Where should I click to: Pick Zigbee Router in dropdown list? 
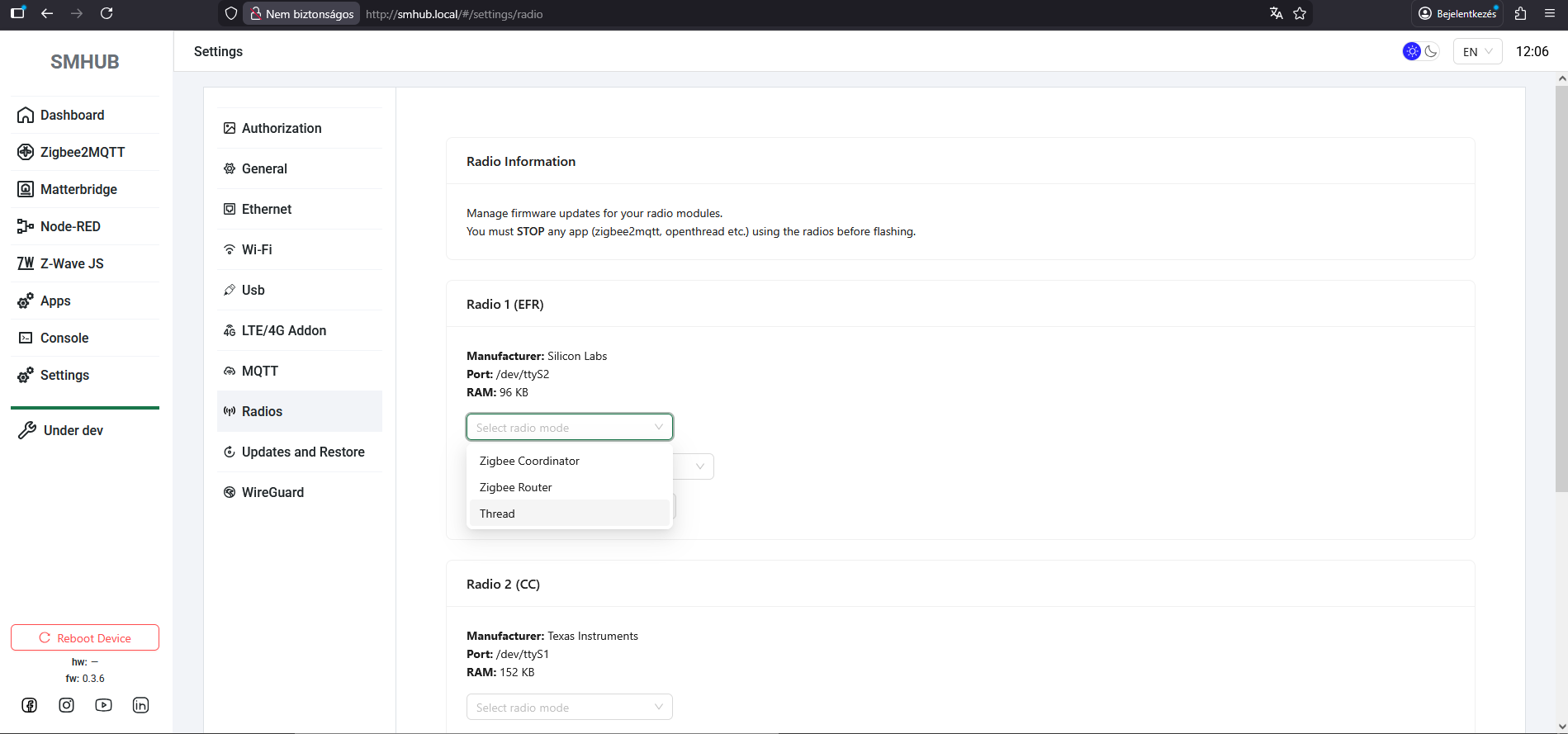(516, 487)
